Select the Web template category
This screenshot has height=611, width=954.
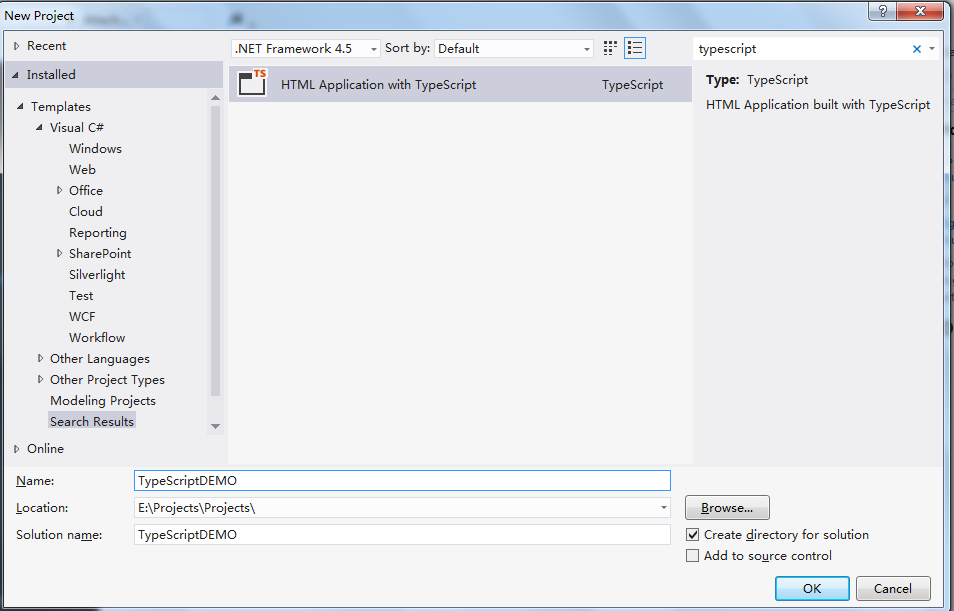click(82, 169)
